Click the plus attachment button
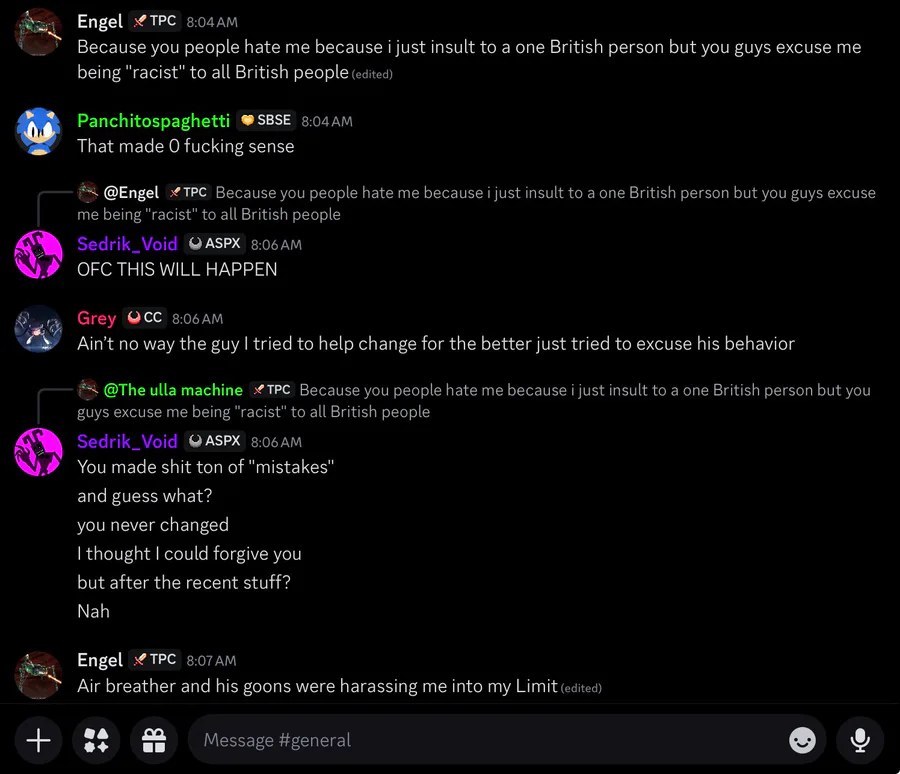900x774 pixels. [x=38, y=740]
